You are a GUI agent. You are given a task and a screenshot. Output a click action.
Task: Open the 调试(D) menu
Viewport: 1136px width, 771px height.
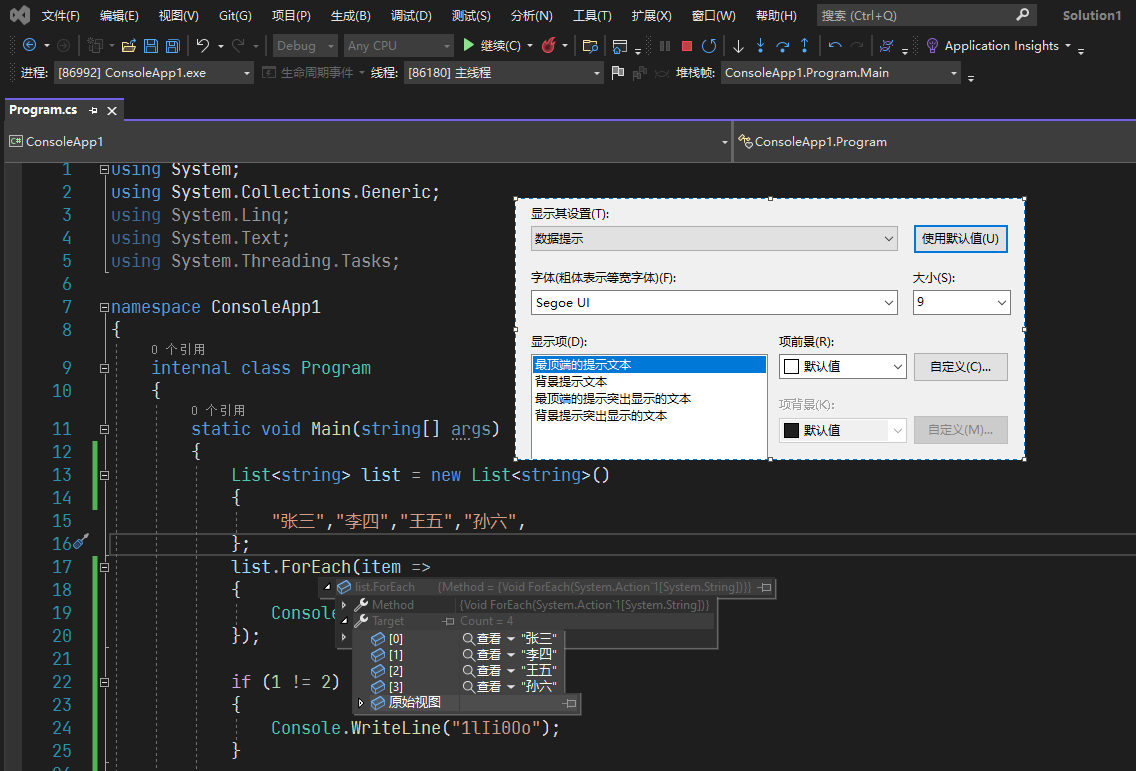coord(410,16)
